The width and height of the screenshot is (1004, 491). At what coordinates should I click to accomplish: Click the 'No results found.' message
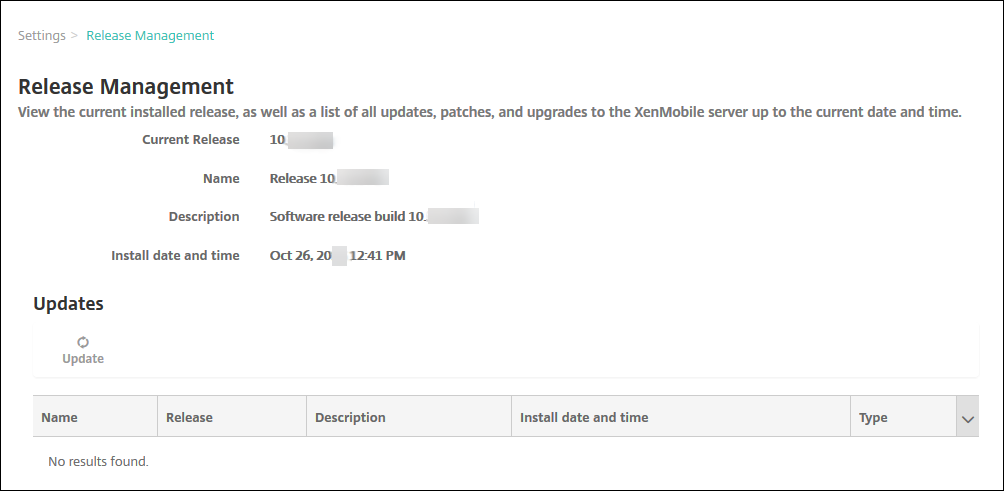98,461
